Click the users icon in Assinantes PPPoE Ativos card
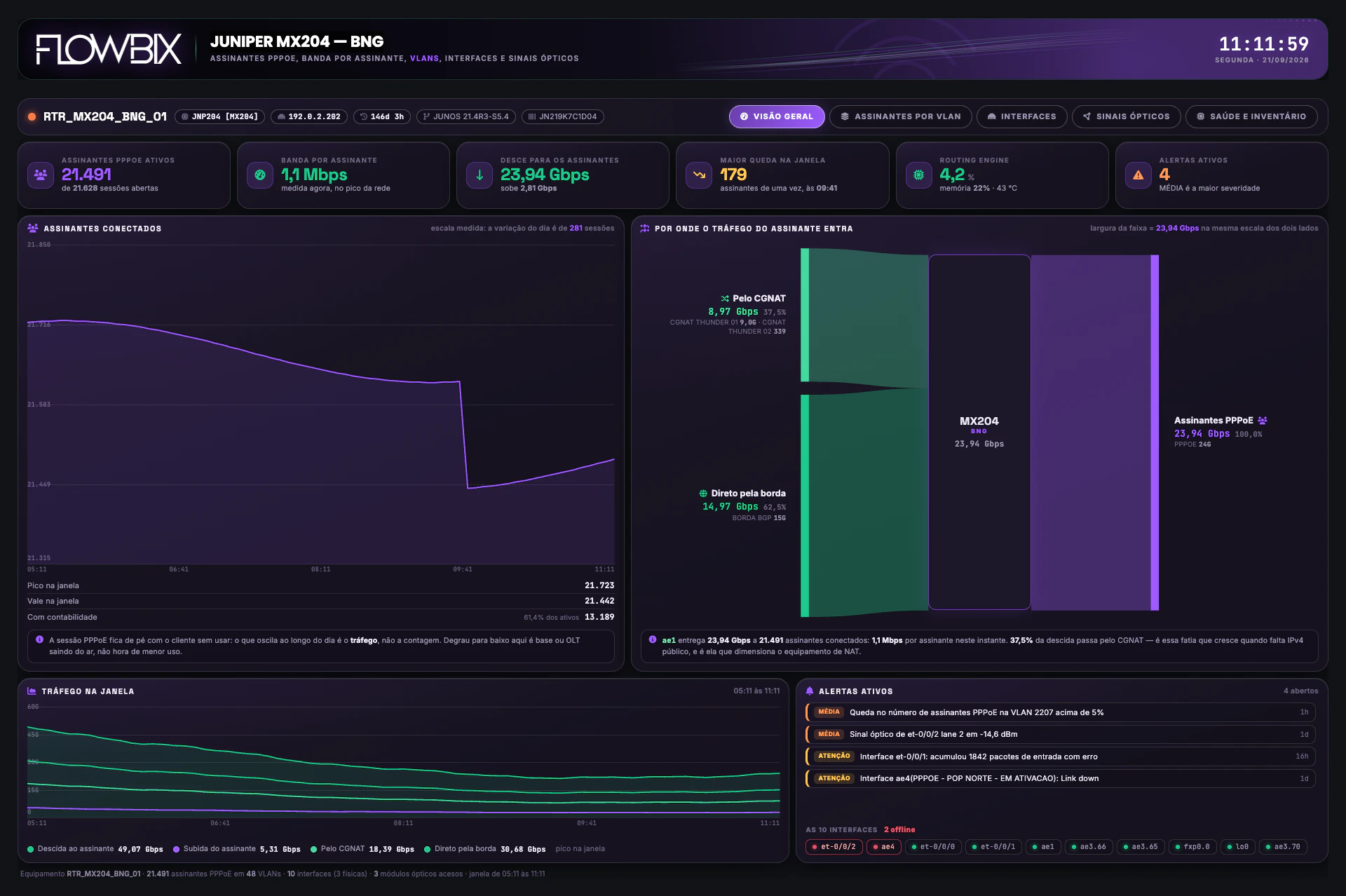Image resolution: width=1346 pixels, height=896 pixels. tap(41, 175)
